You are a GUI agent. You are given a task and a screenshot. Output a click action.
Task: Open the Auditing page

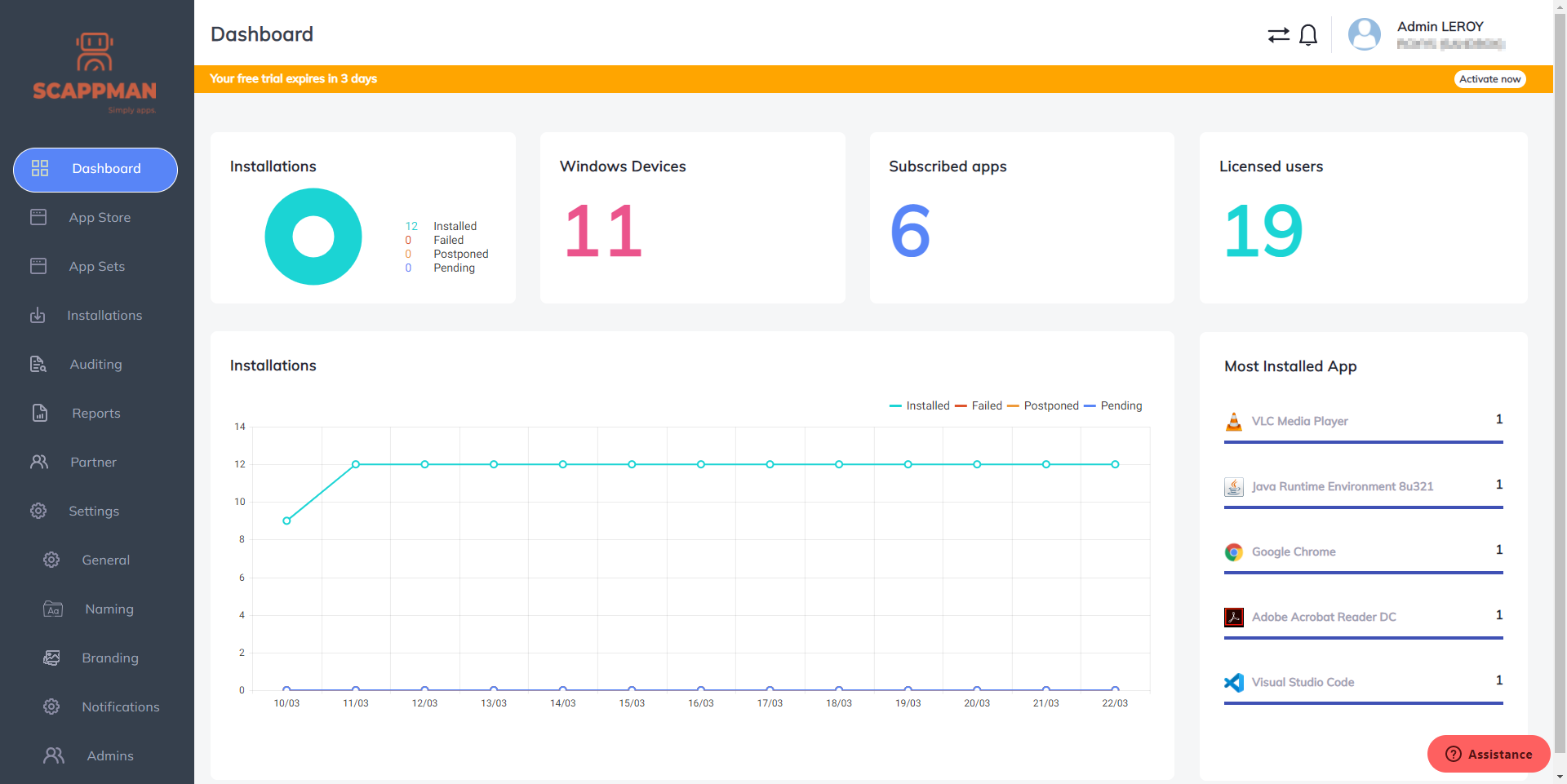pos(95,364)
